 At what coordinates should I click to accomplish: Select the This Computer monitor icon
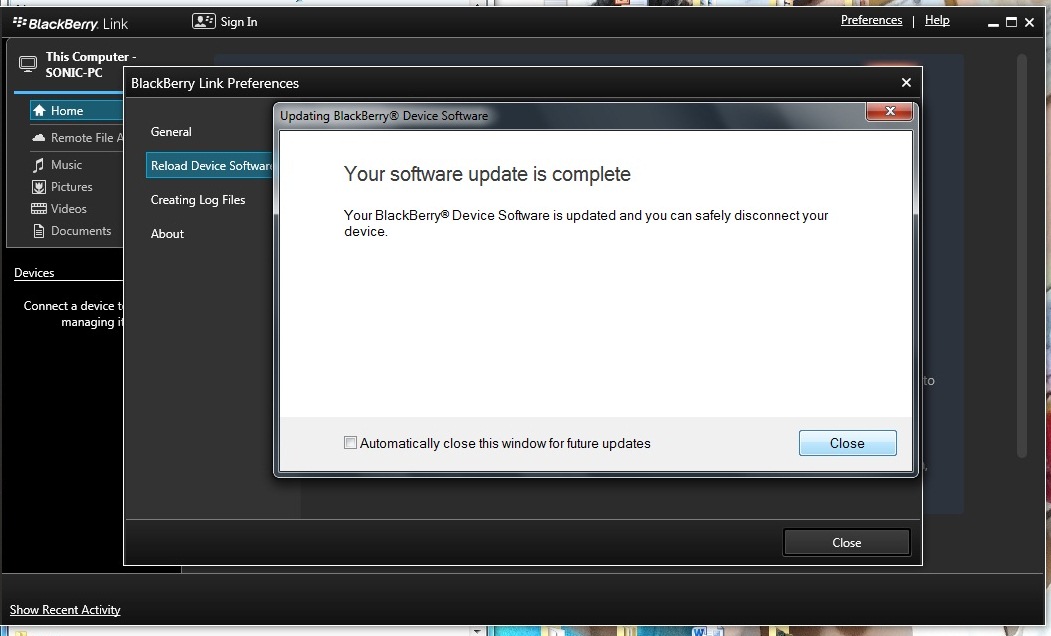[27, 64]
